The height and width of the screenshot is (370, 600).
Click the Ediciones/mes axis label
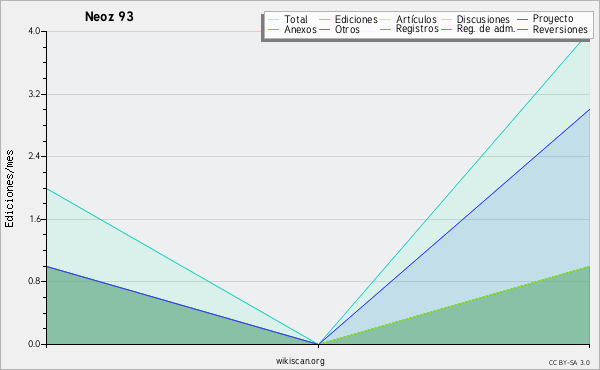(x=9, y=189)
